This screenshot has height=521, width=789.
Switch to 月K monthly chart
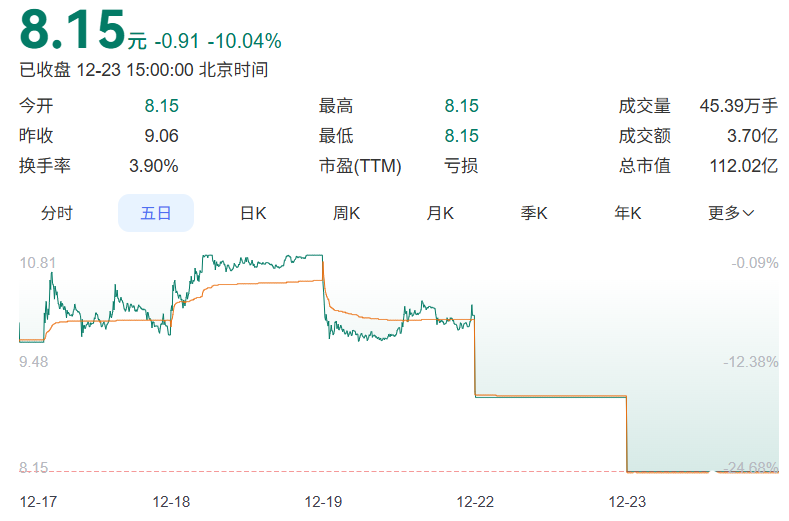[440, 213]
